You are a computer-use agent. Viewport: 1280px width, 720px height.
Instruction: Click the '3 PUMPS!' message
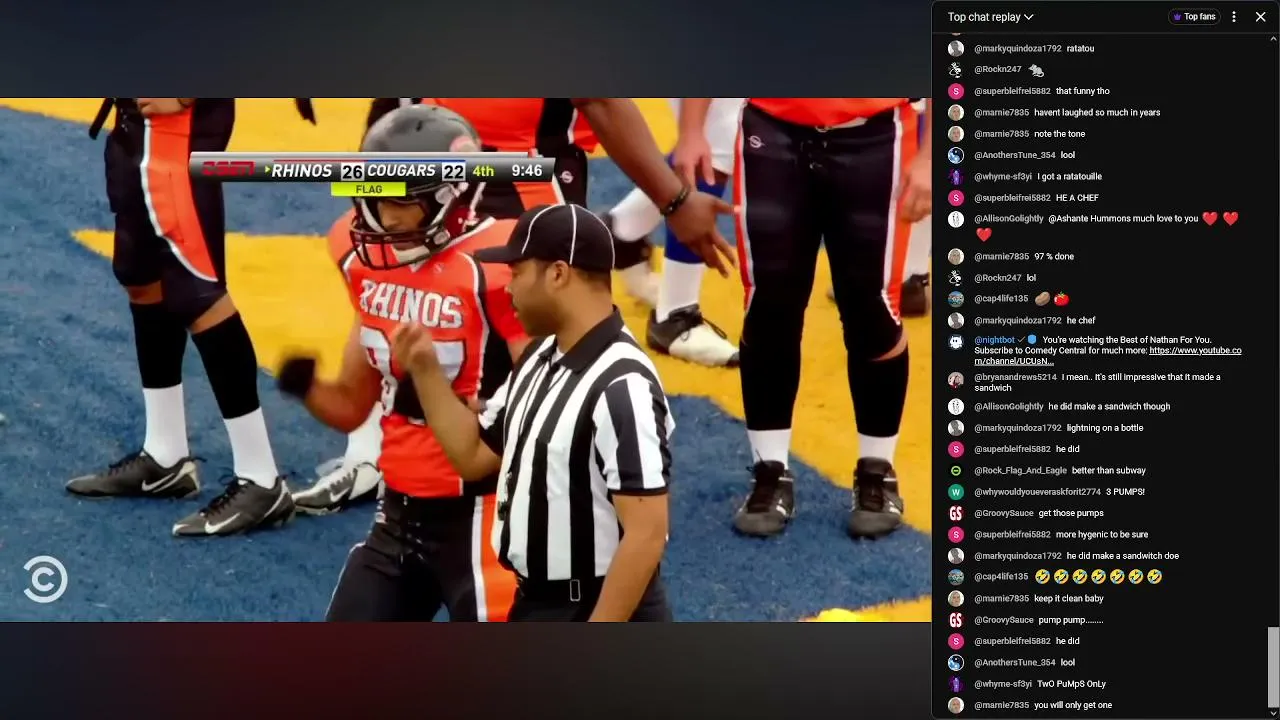pyautogui.click(x=1125, y=492)
